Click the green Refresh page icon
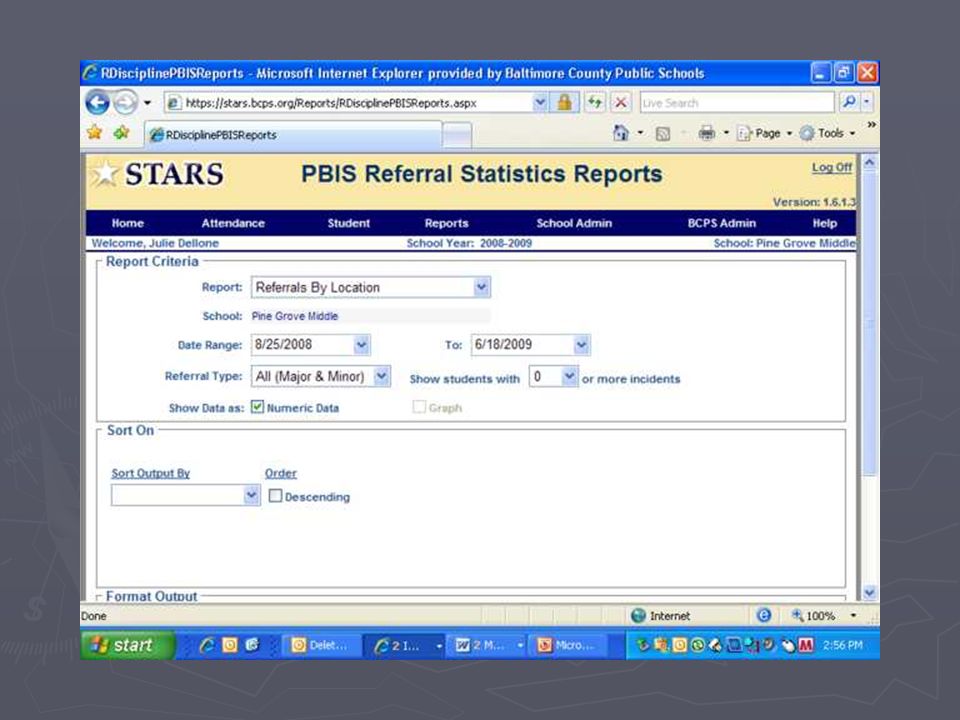 click(x=594, y=102)
